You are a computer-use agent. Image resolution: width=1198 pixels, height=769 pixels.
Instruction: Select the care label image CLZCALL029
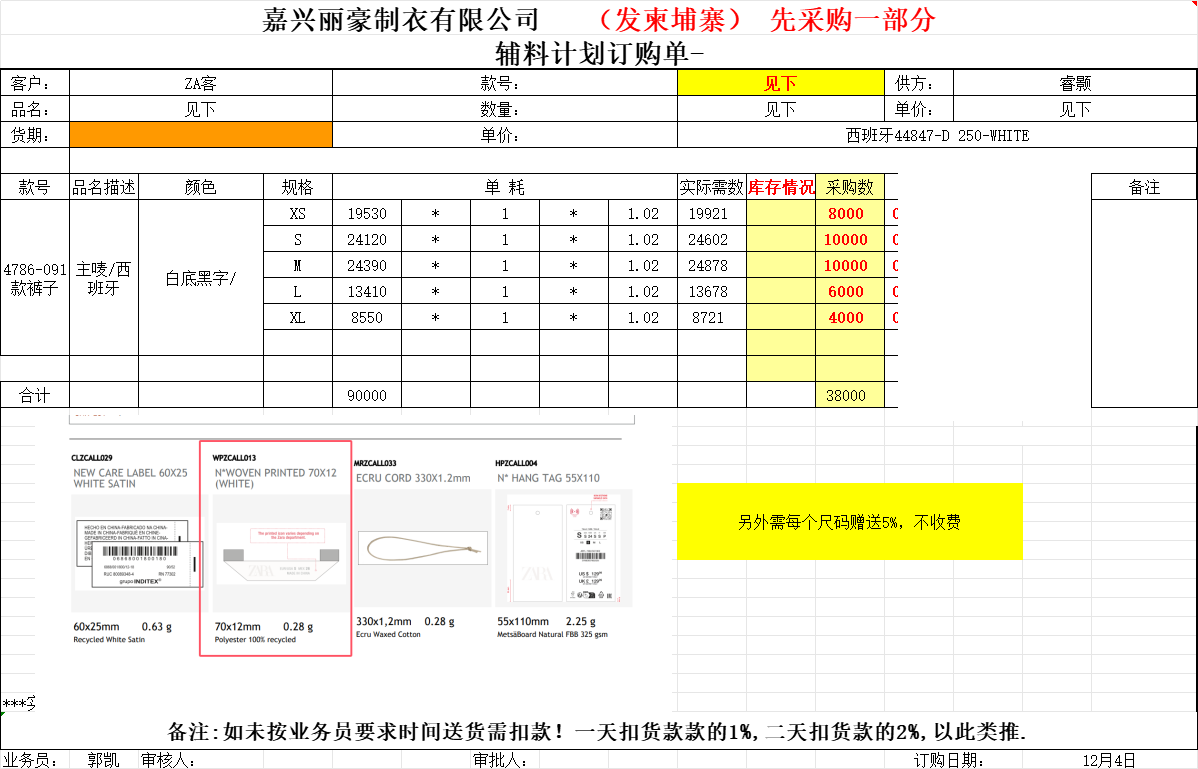tap(134, 549)
